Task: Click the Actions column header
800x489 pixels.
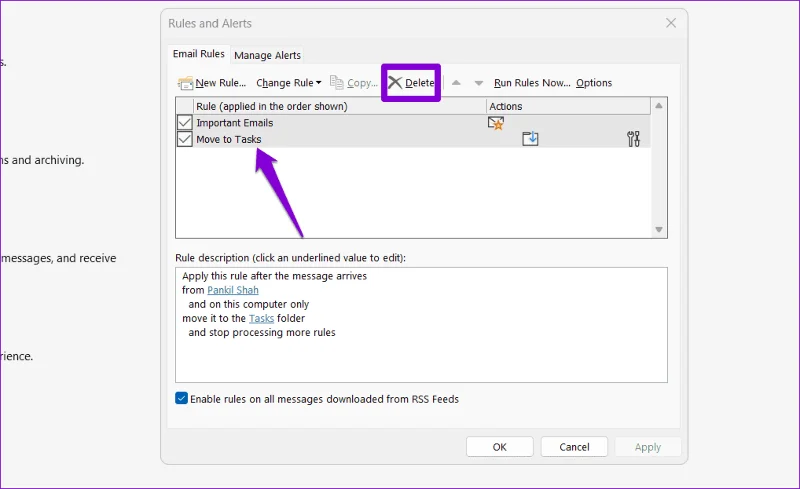Action: pos(568,106)
